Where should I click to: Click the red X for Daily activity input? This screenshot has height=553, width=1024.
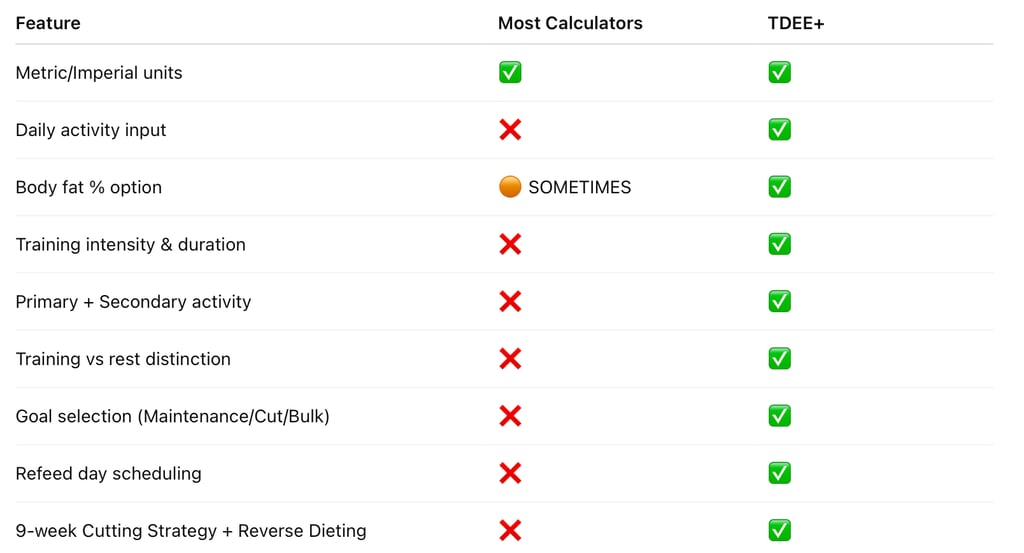click(510, 129)
